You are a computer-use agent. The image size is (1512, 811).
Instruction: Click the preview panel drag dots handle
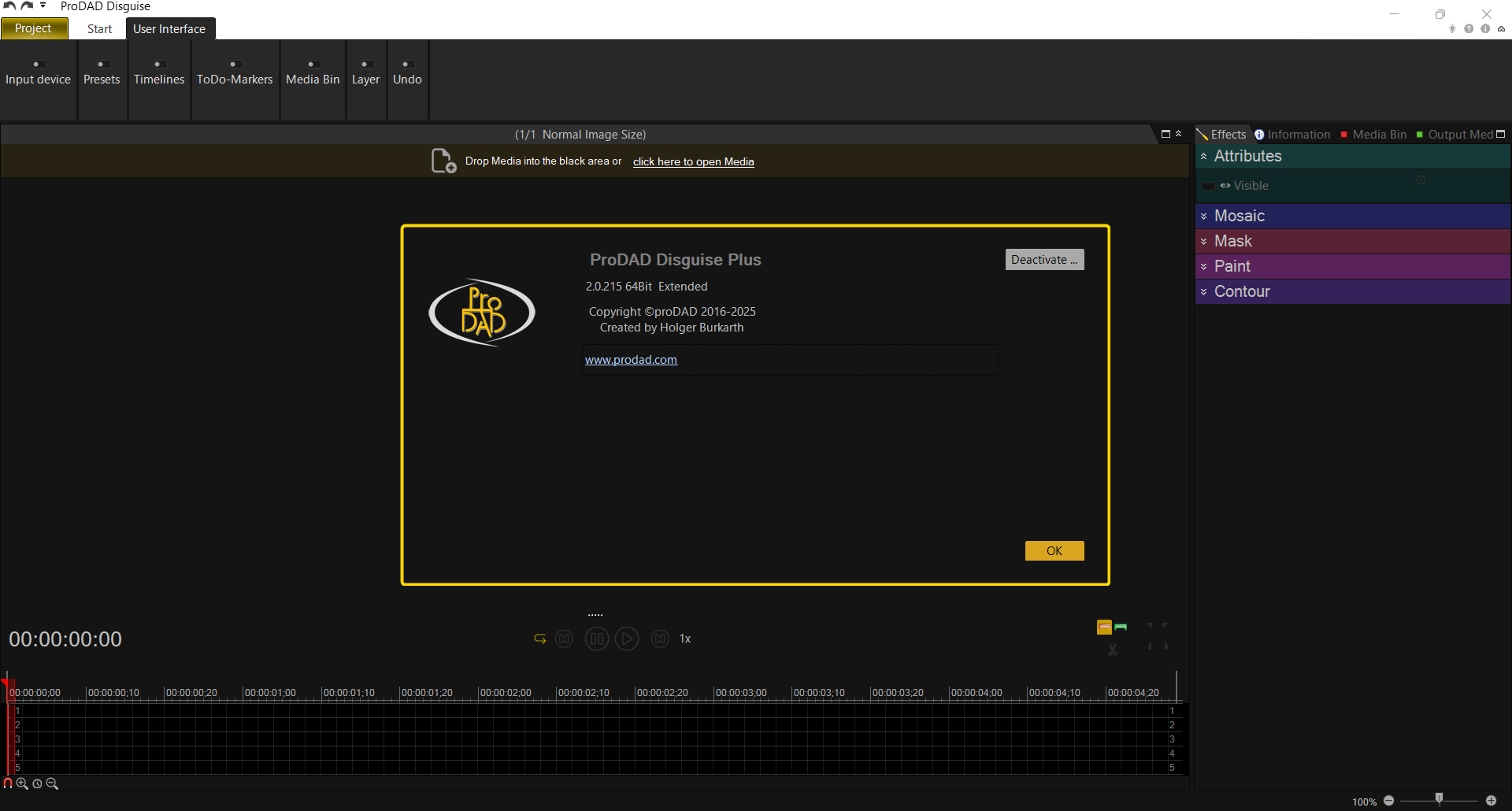[595, 614]
